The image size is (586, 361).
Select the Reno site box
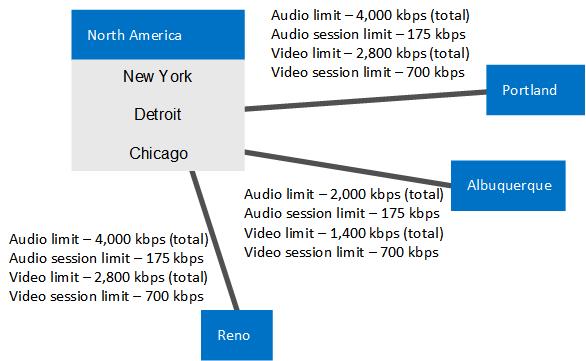click(x=237, y=335)
